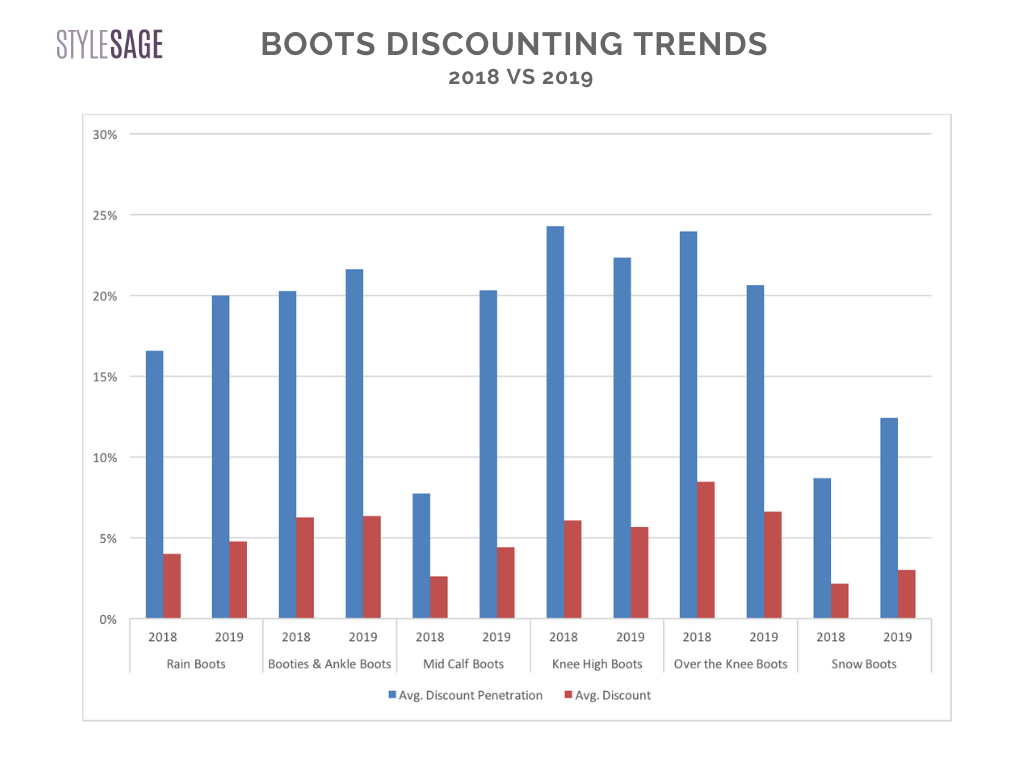This screenshot has width=1024, height=768.
Task: Select the Over the Knee Boots label
Action: click(x=730, y=664)
